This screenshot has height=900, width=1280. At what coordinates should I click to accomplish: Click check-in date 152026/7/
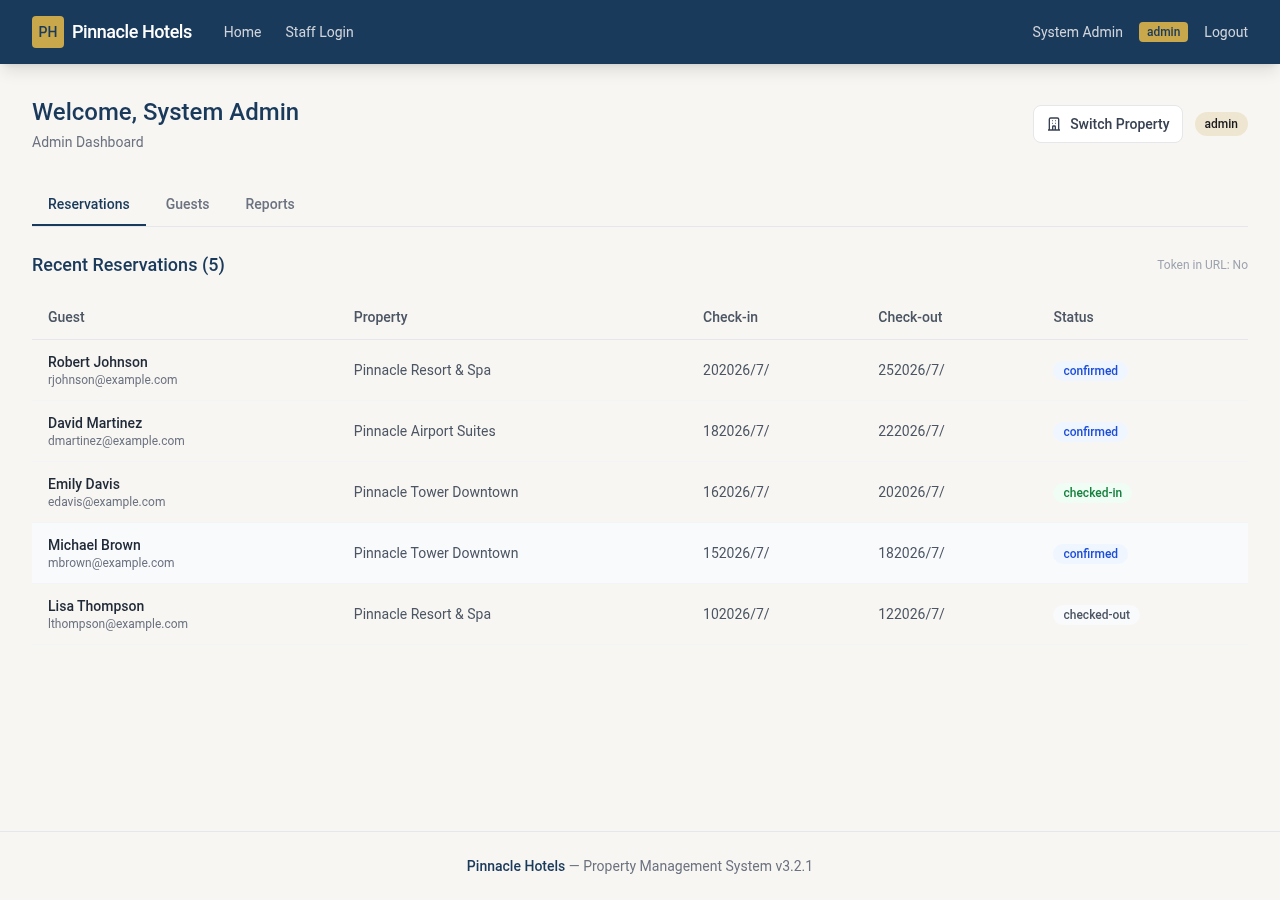click(736, 553)
